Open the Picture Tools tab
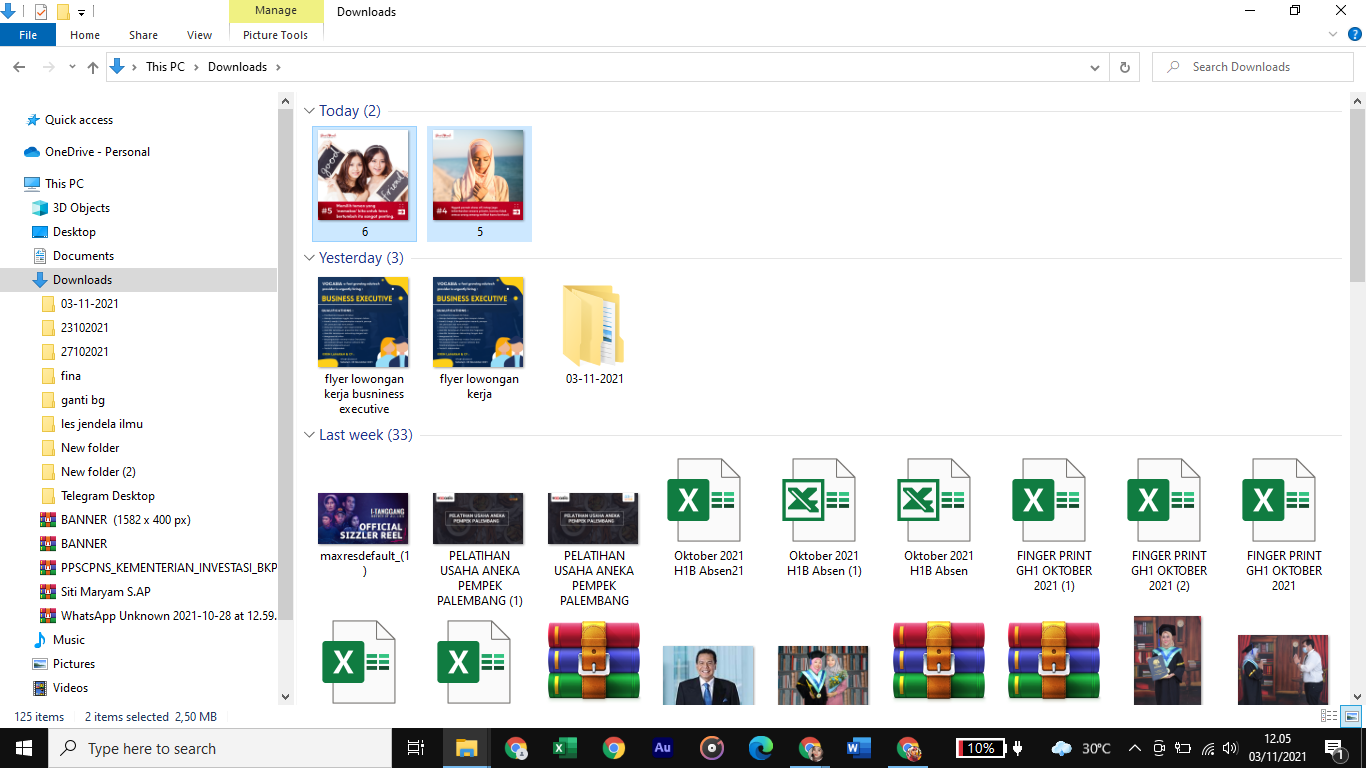 (275, 35)
